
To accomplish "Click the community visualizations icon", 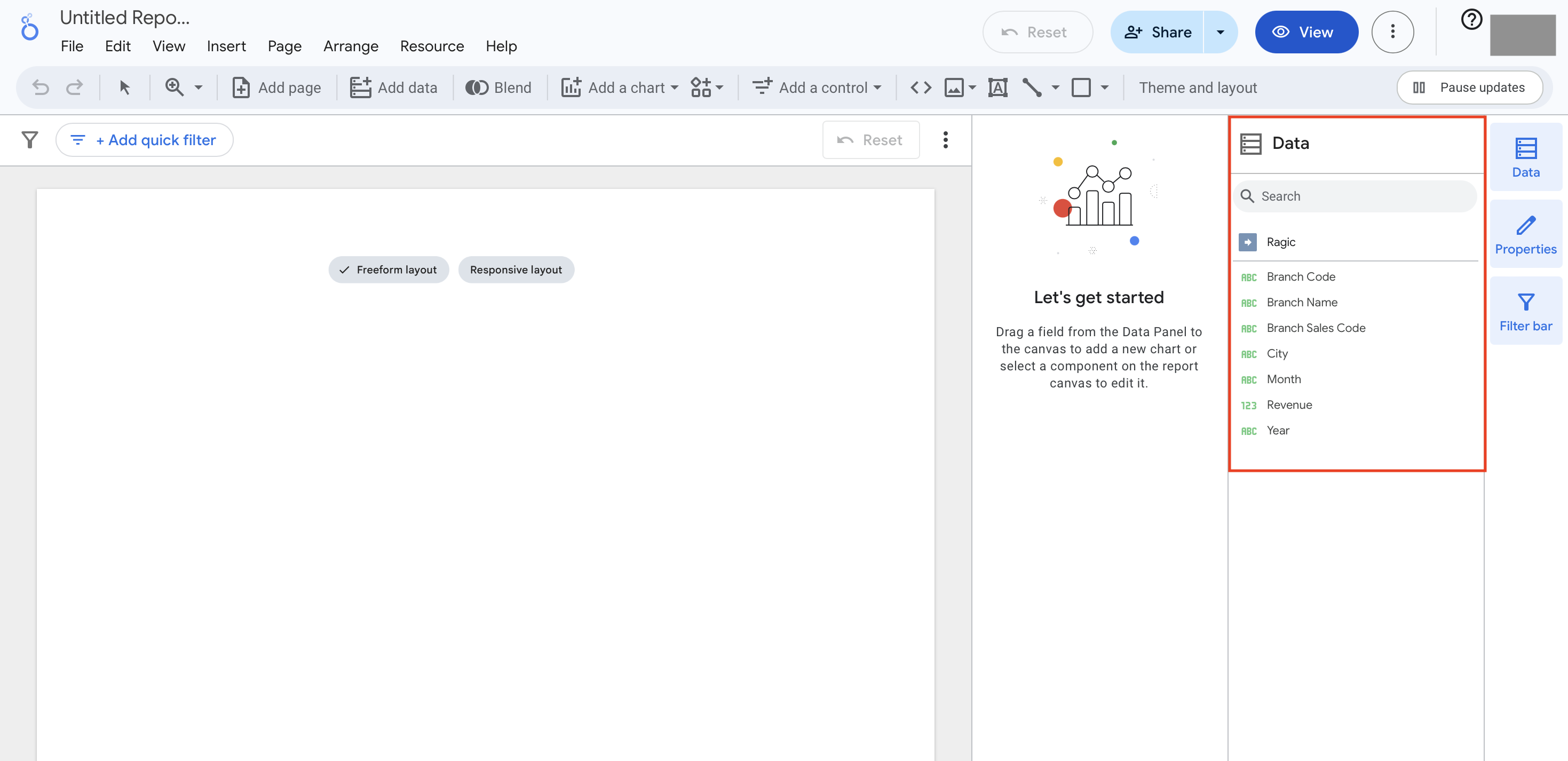I will [701, 88].
